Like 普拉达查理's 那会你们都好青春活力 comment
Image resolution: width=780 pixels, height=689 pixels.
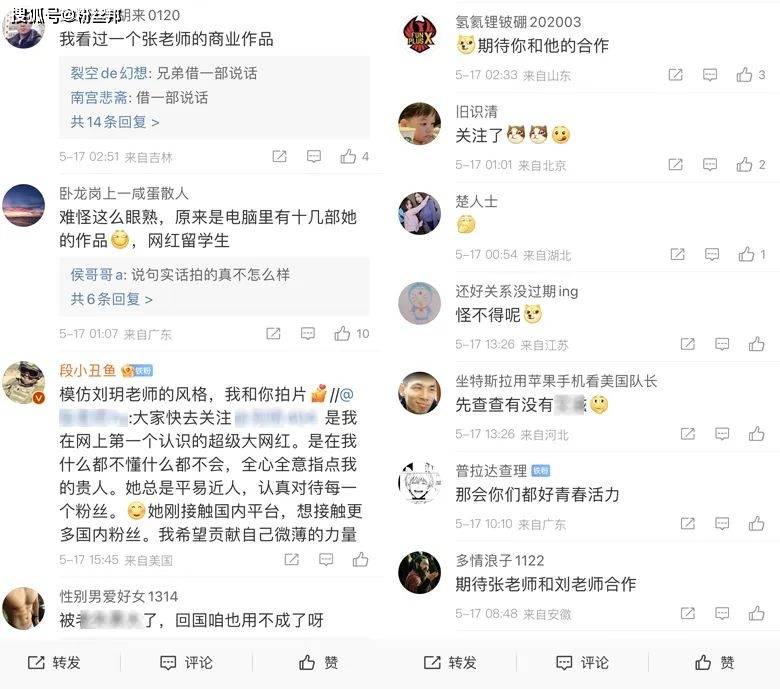click(757, 523)
